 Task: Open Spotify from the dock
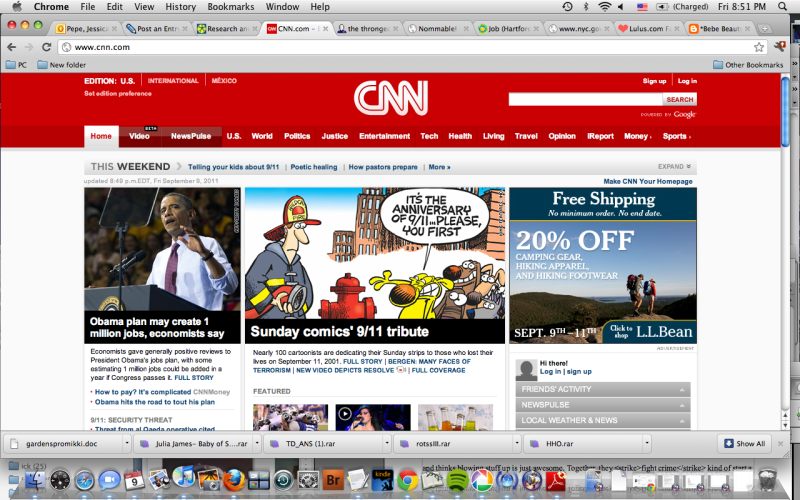(x=457, y=480)
